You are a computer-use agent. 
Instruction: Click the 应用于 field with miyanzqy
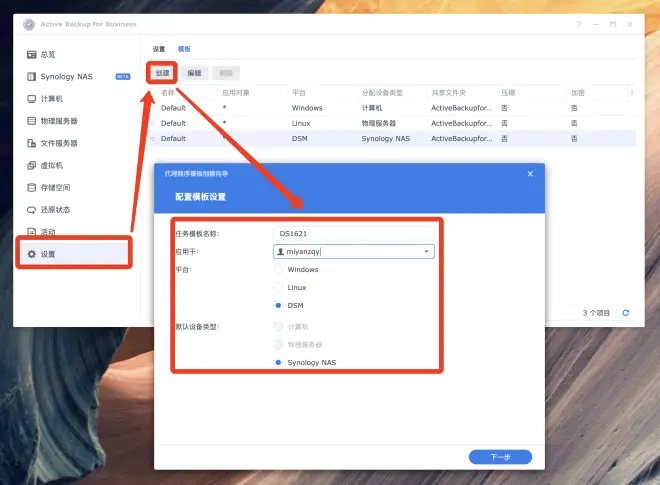pyautogui.click(x=354, y=251)
